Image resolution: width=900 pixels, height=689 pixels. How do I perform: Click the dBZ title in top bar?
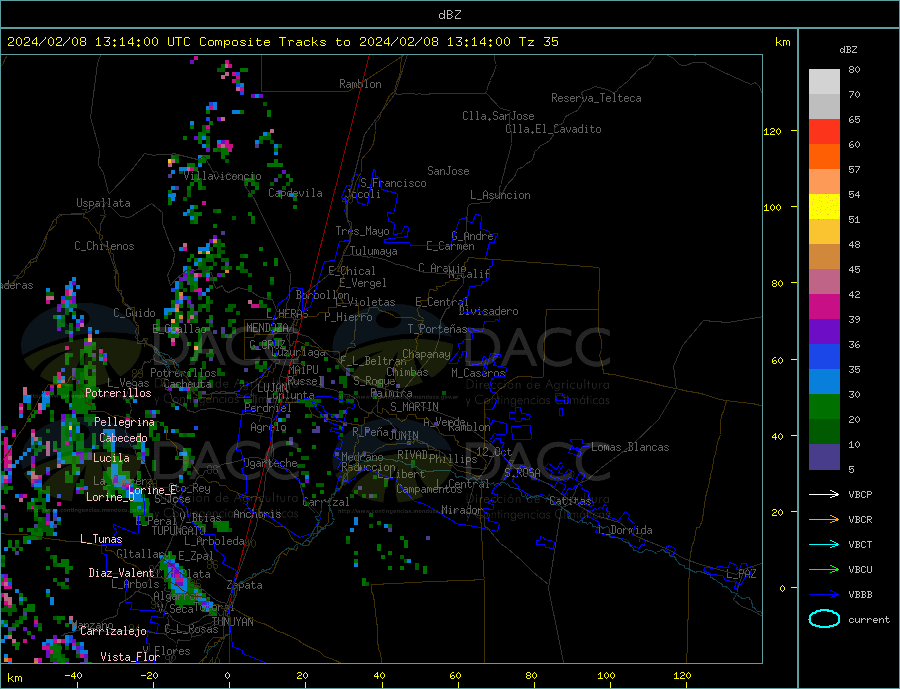point(449,15)
